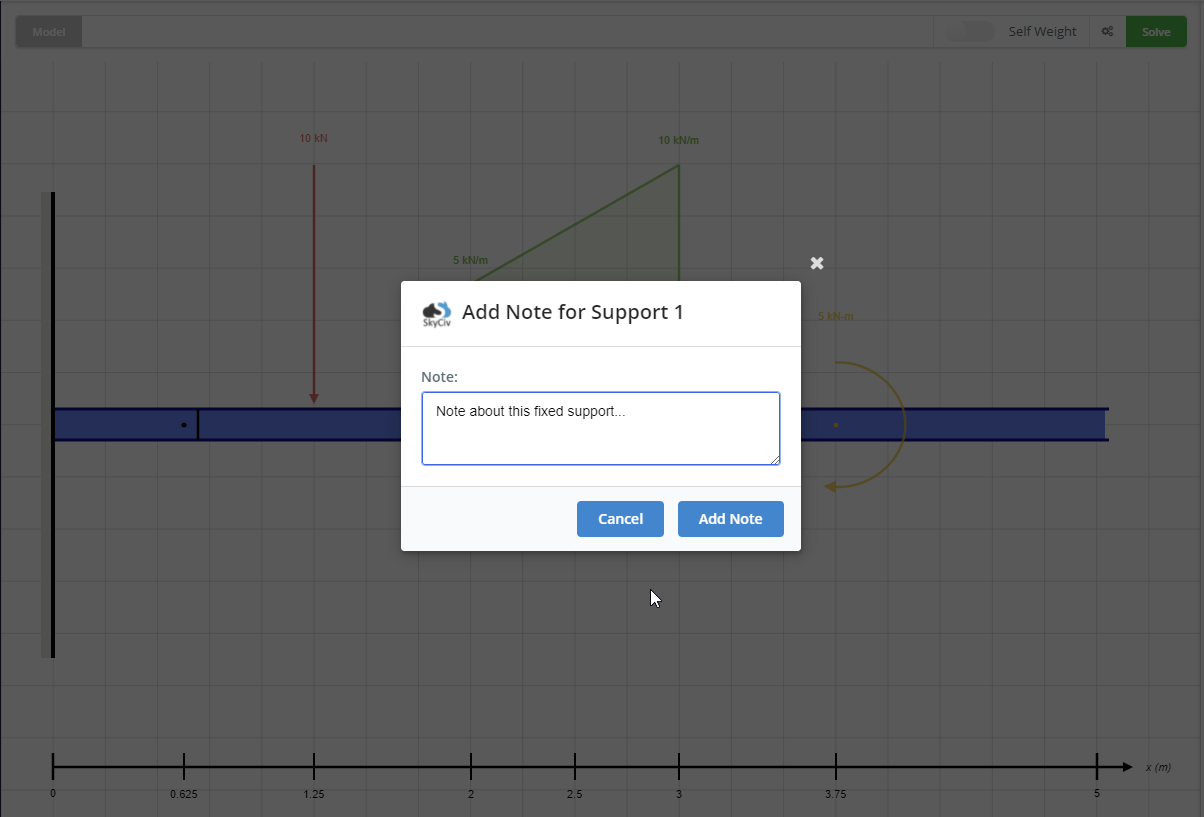
Task: Focus the Note text area
Action: (600, 428)
